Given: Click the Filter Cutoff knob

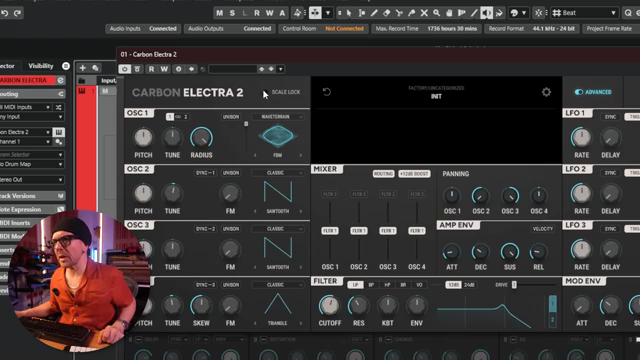Looking at the screenshot, I should point(329,305).
